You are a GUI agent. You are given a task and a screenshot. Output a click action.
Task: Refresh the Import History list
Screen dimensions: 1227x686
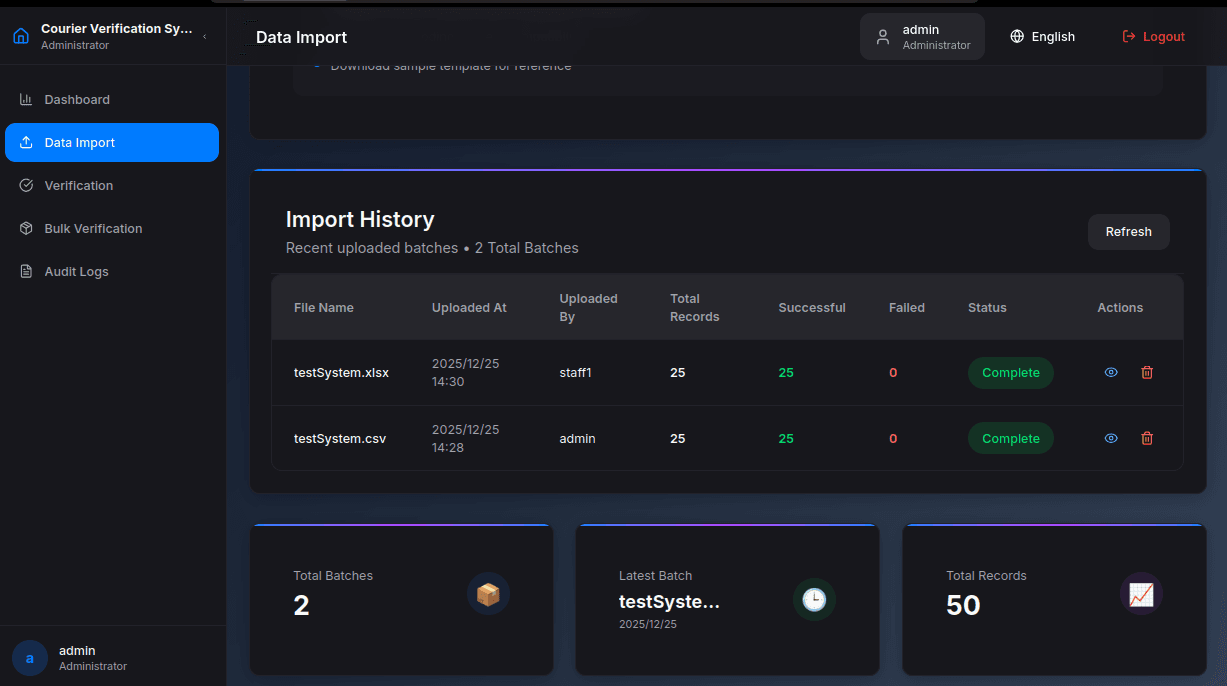[x=1128, y=232]
